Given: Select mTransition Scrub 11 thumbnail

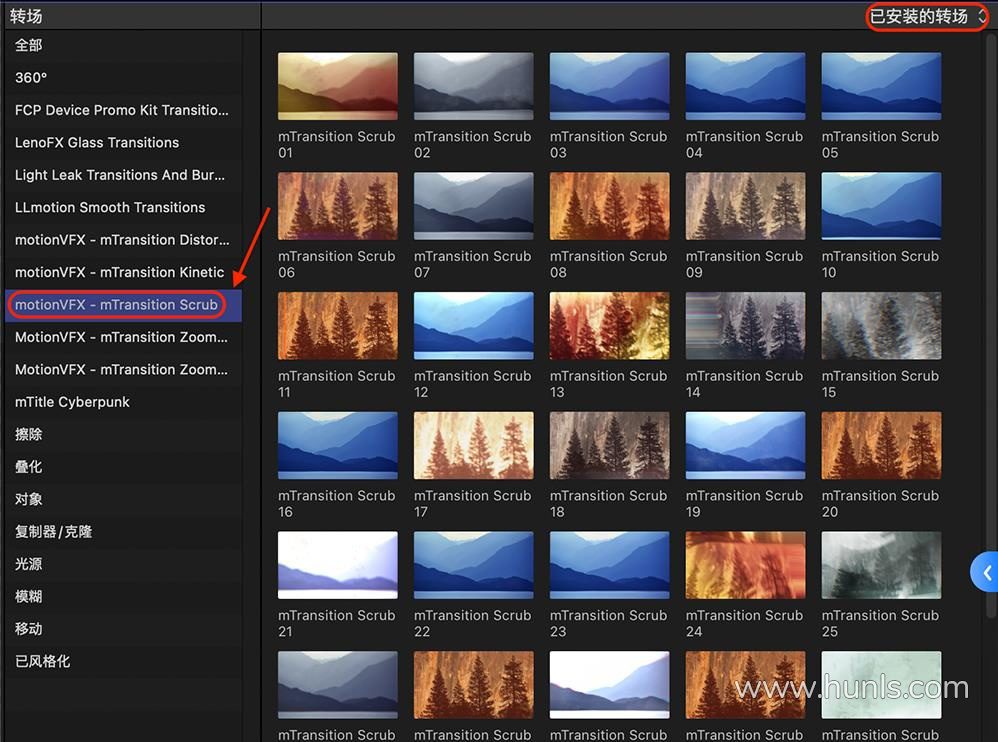Looking at the screenshot, I should coord(338,326).
